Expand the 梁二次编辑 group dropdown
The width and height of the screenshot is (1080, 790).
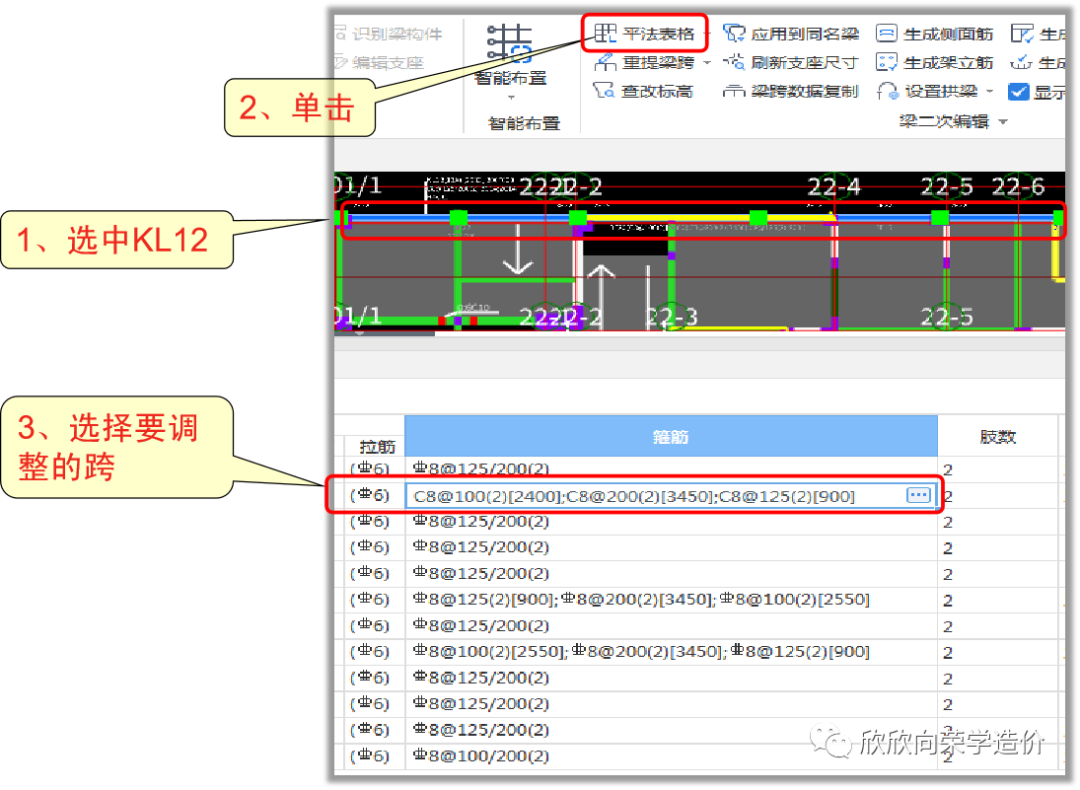tap(1003, 122)
